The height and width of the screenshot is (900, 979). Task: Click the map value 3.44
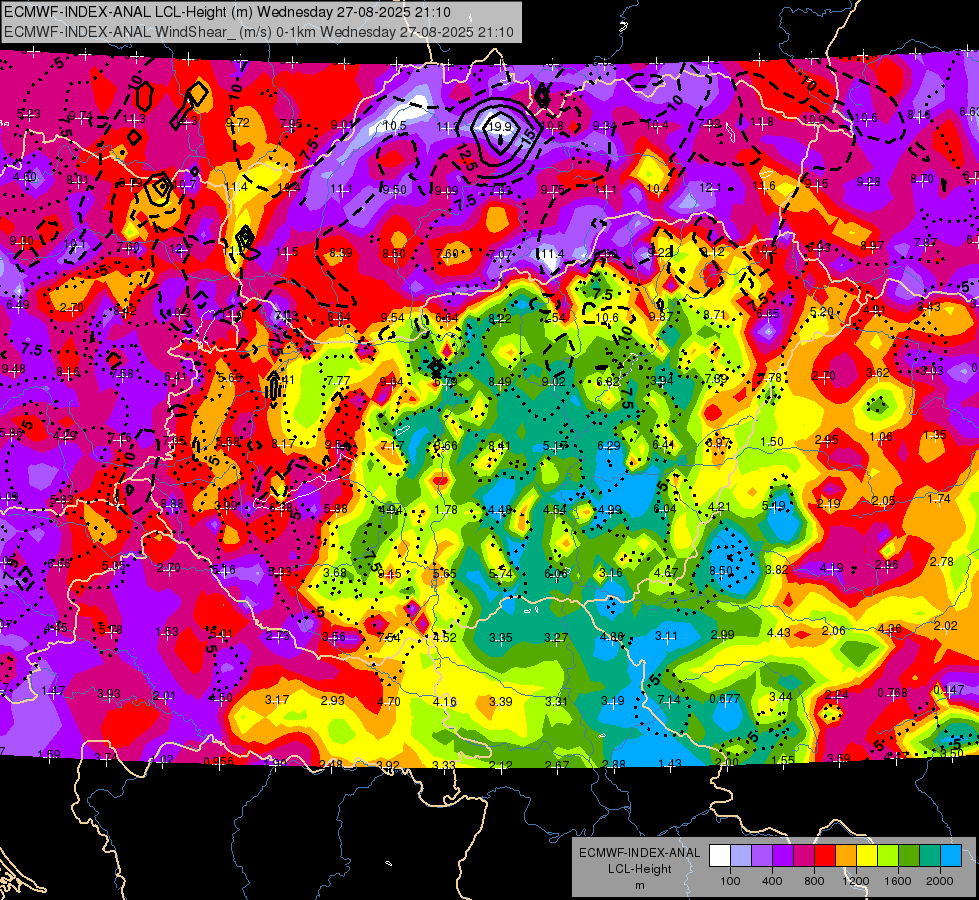[780, 696]
